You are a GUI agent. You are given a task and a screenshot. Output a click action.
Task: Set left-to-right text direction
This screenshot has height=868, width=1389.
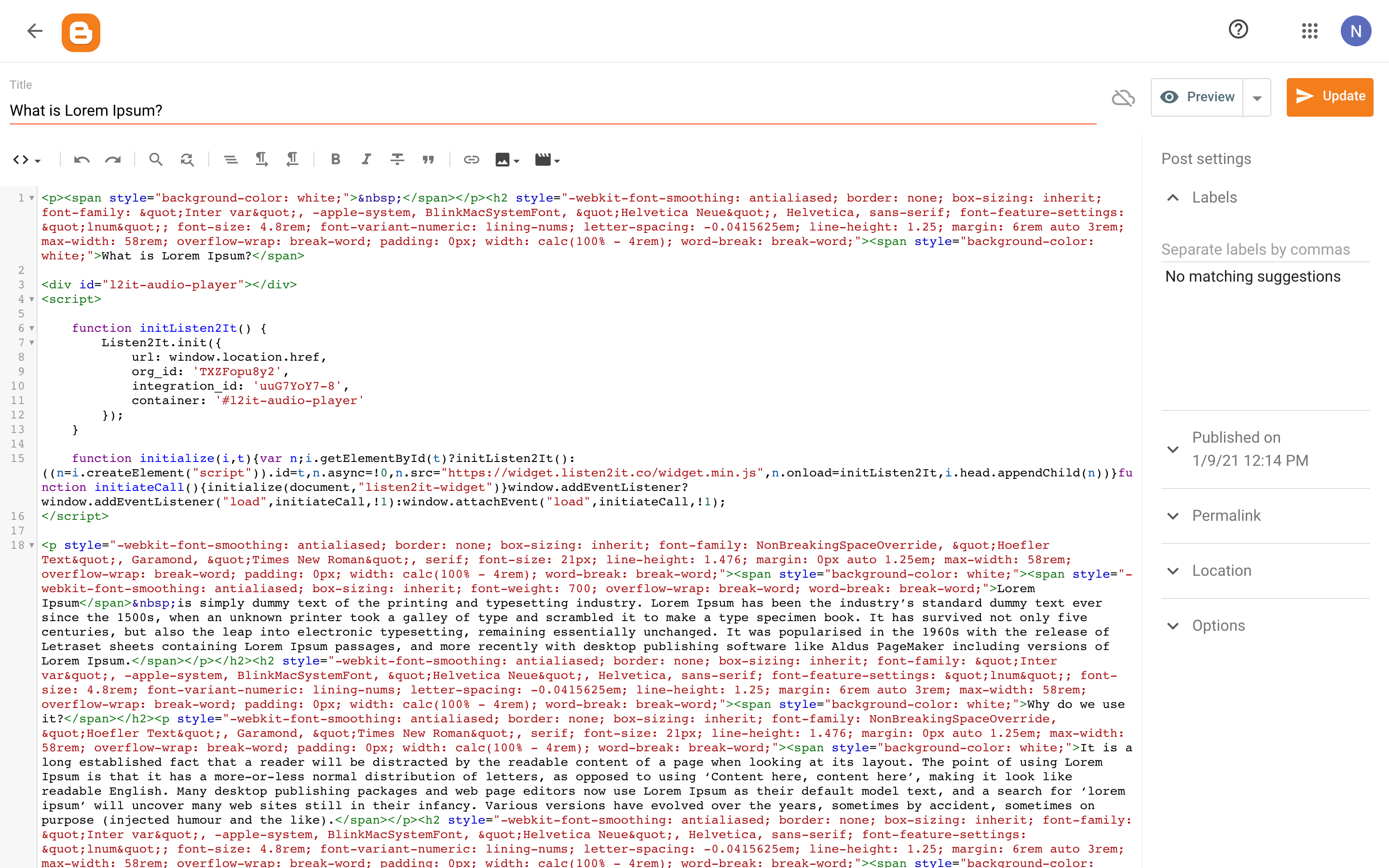[262, 160]
